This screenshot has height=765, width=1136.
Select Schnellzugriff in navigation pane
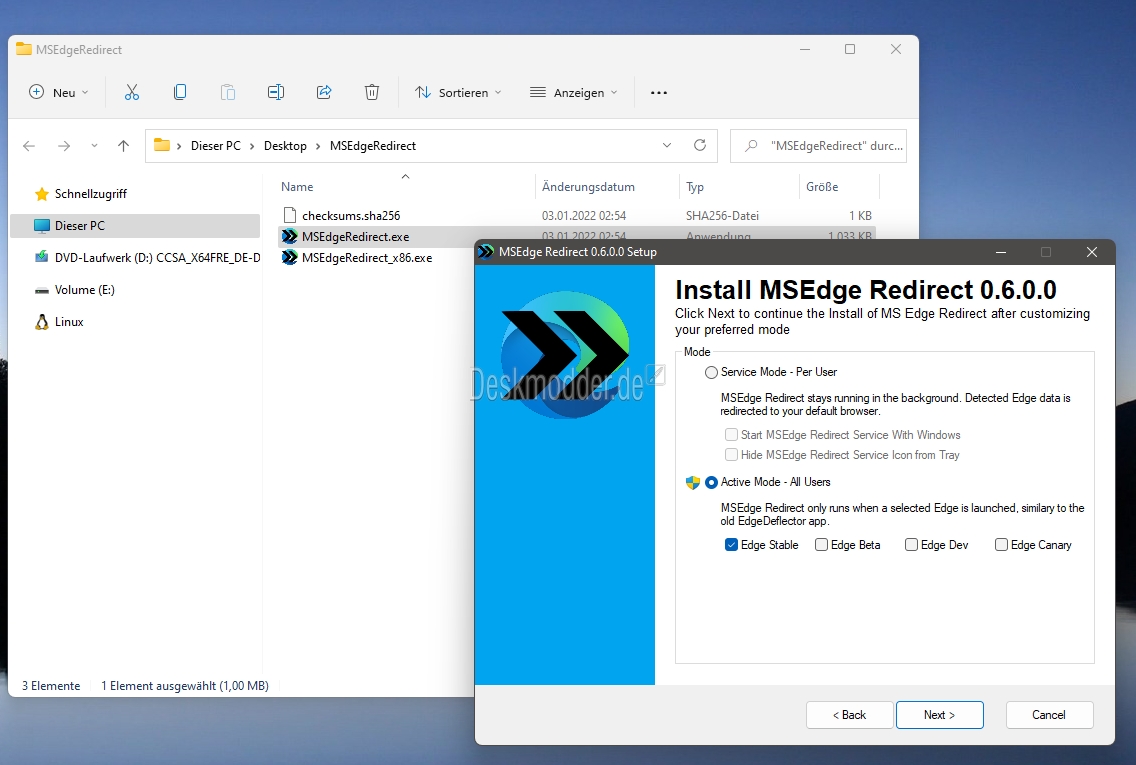point(91,194)
